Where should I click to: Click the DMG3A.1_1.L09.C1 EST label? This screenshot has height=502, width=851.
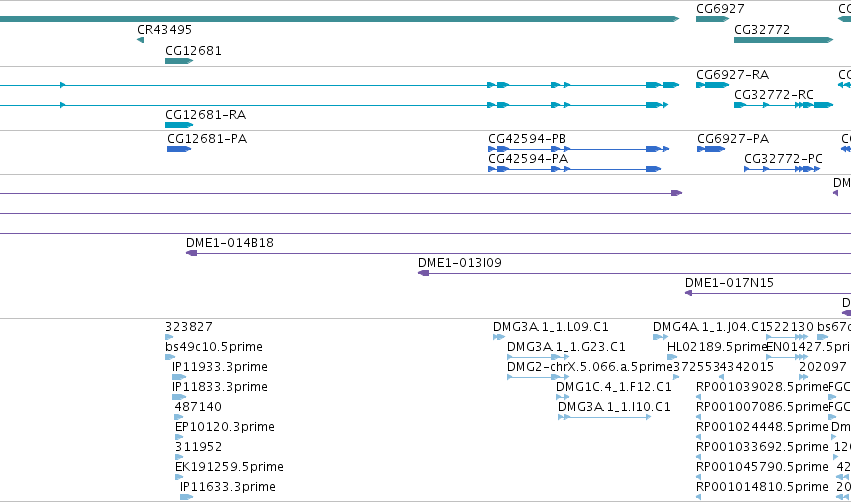click(551, 327)
